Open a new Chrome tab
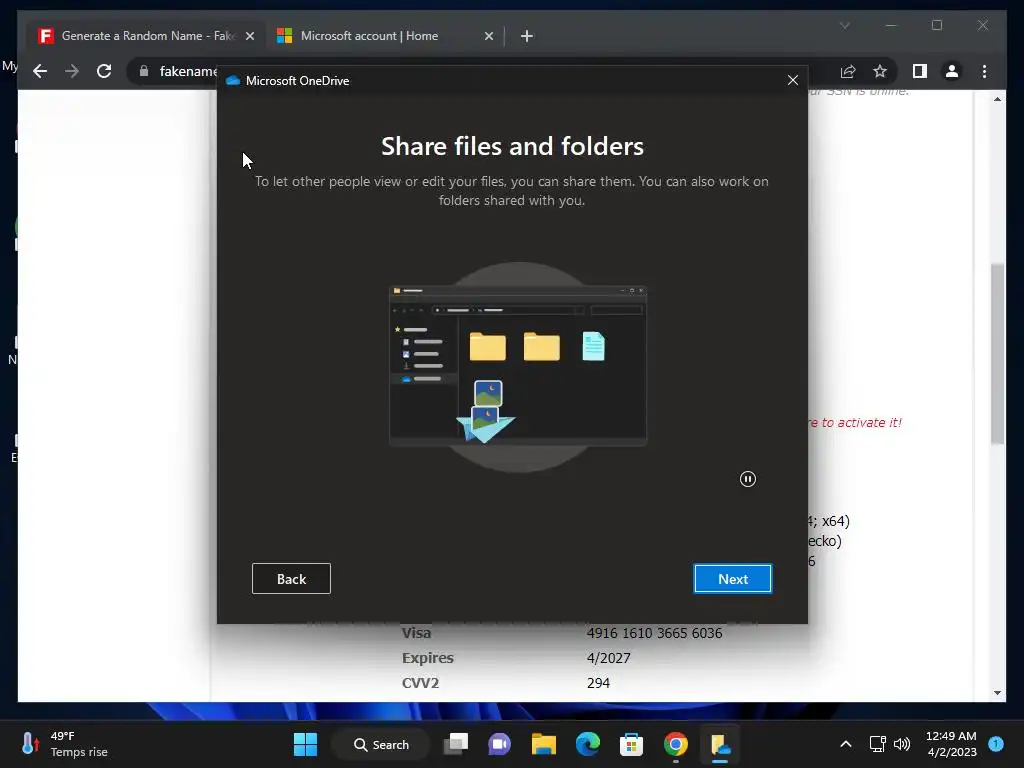This screenshot has height=768, width=1024. [527, 36]
